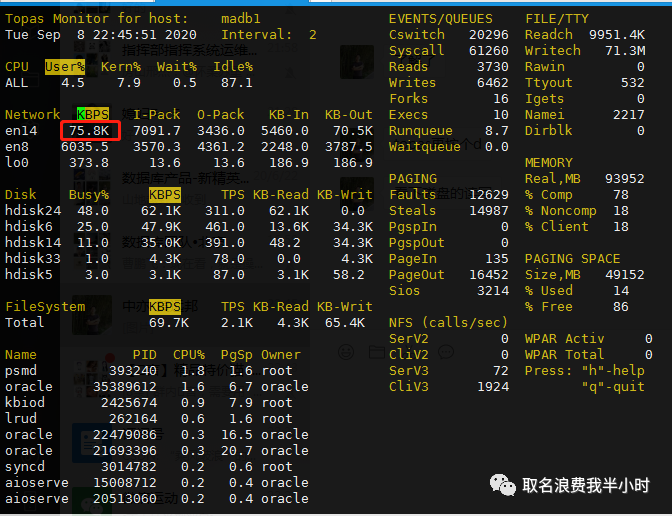Screen dimensions: 672x516
Task: Click the 'EVENTS/QUEUES' section heading
Action: [x=441, y=19]
